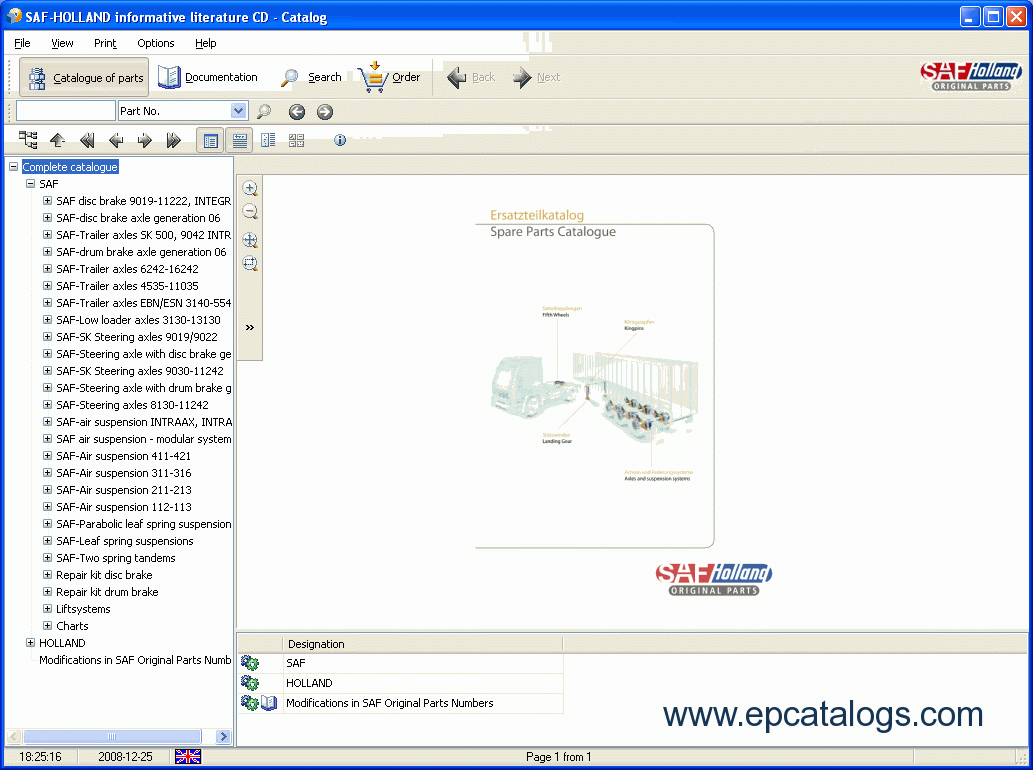Jump to last page double-arrow icon
Viewport: 1033px width, 770px height.
173,140
